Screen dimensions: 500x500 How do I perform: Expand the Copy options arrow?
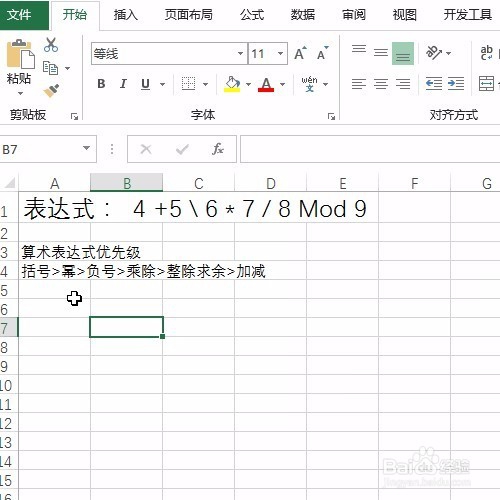[67, 68]
